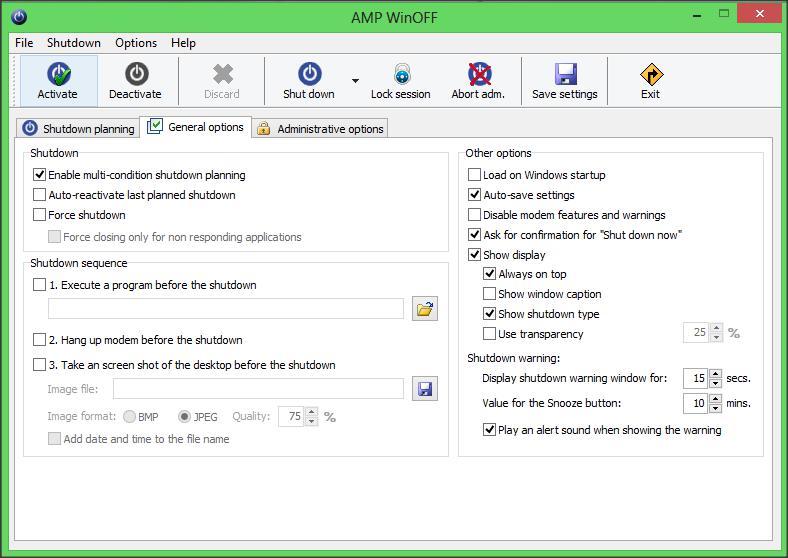Open the Shutdown menu

coord(74,43)
